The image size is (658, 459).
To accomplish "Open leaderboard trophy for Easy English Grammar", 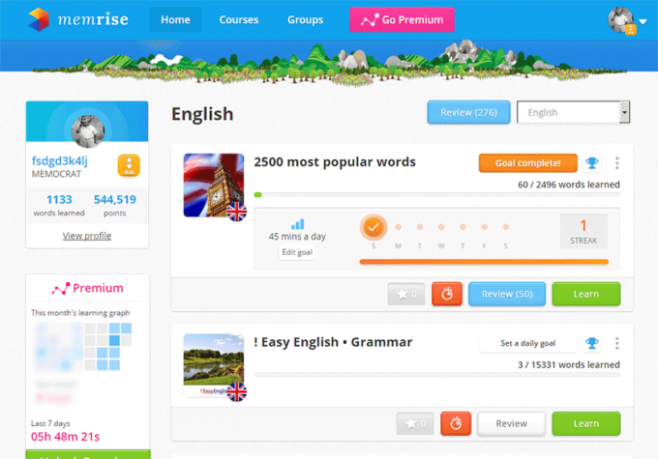I will click(592, 343).
